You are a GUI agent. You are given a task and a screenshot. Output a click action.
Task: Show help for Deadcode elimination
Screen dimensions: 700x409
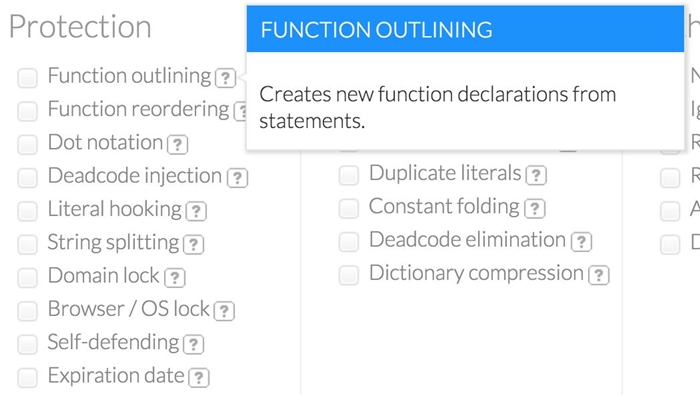(x=581, y=241)
